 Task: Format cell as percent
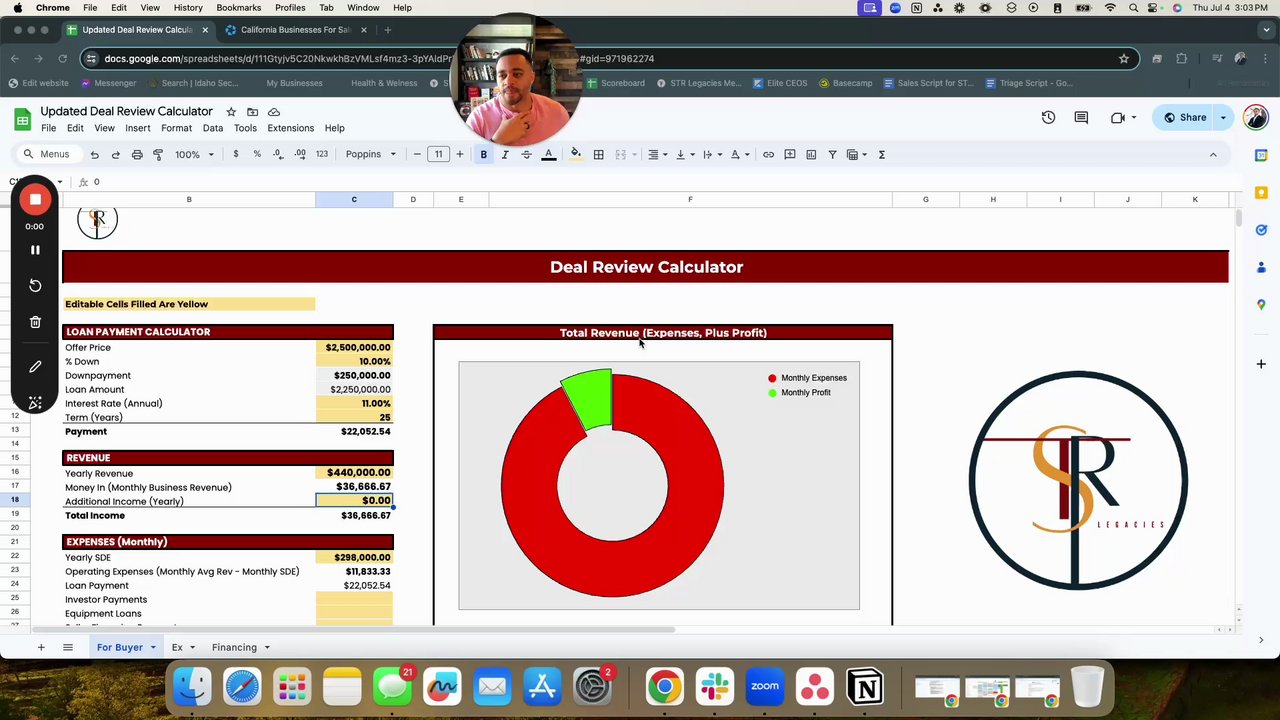257,154
